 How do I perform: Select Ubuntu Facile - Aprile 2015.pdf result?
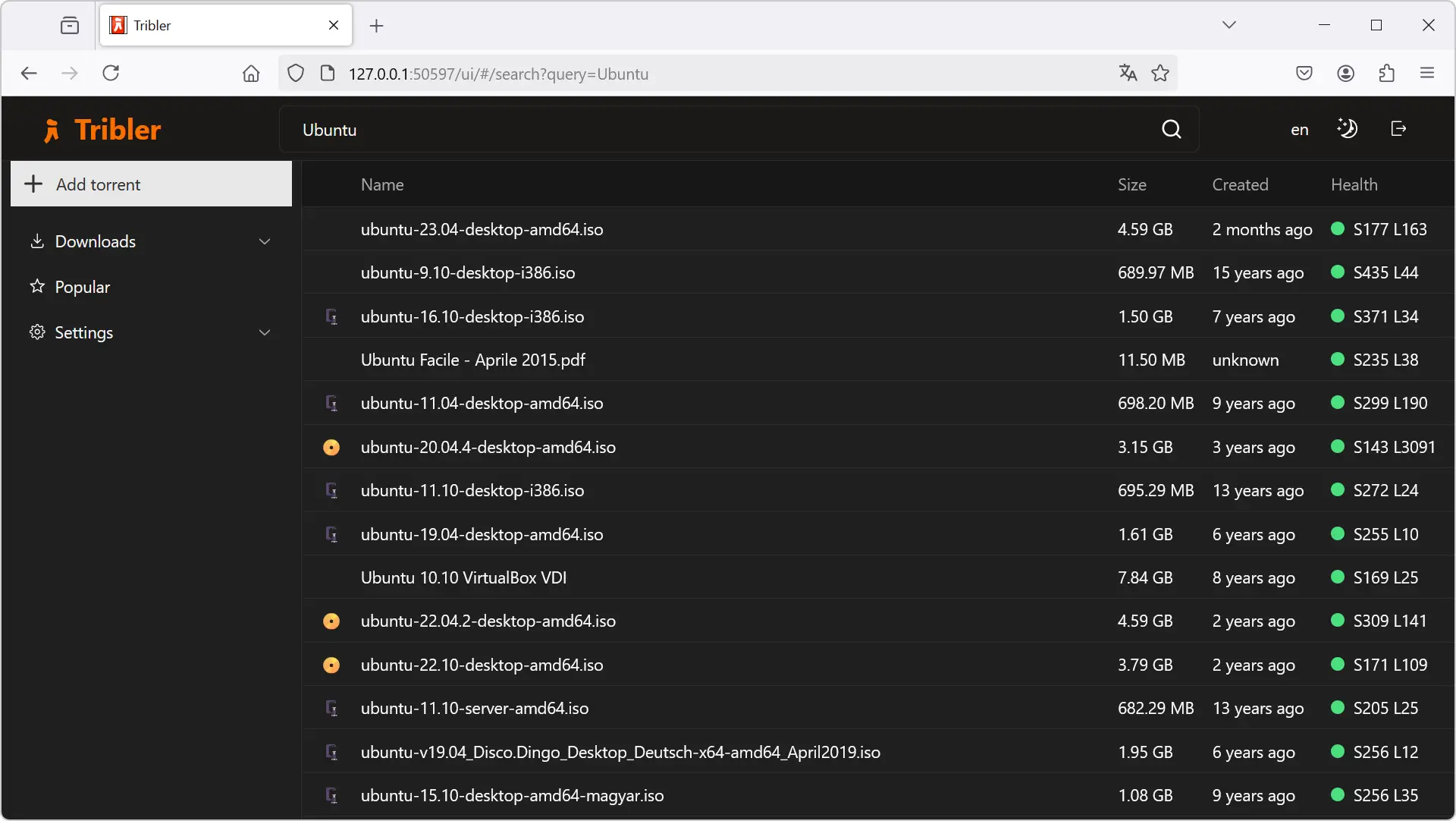pyautogui.click(x=878, y=360)
